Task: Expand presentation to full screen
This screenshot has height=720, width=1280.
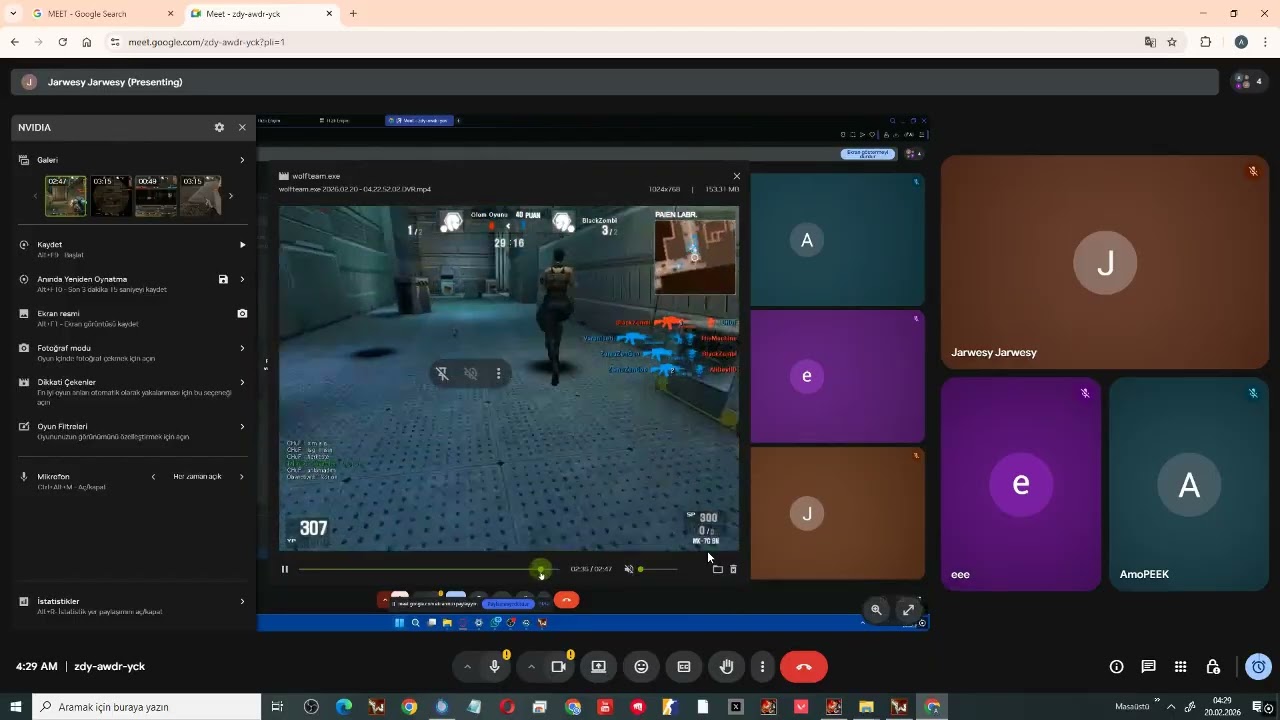Action: coord(908,610)
